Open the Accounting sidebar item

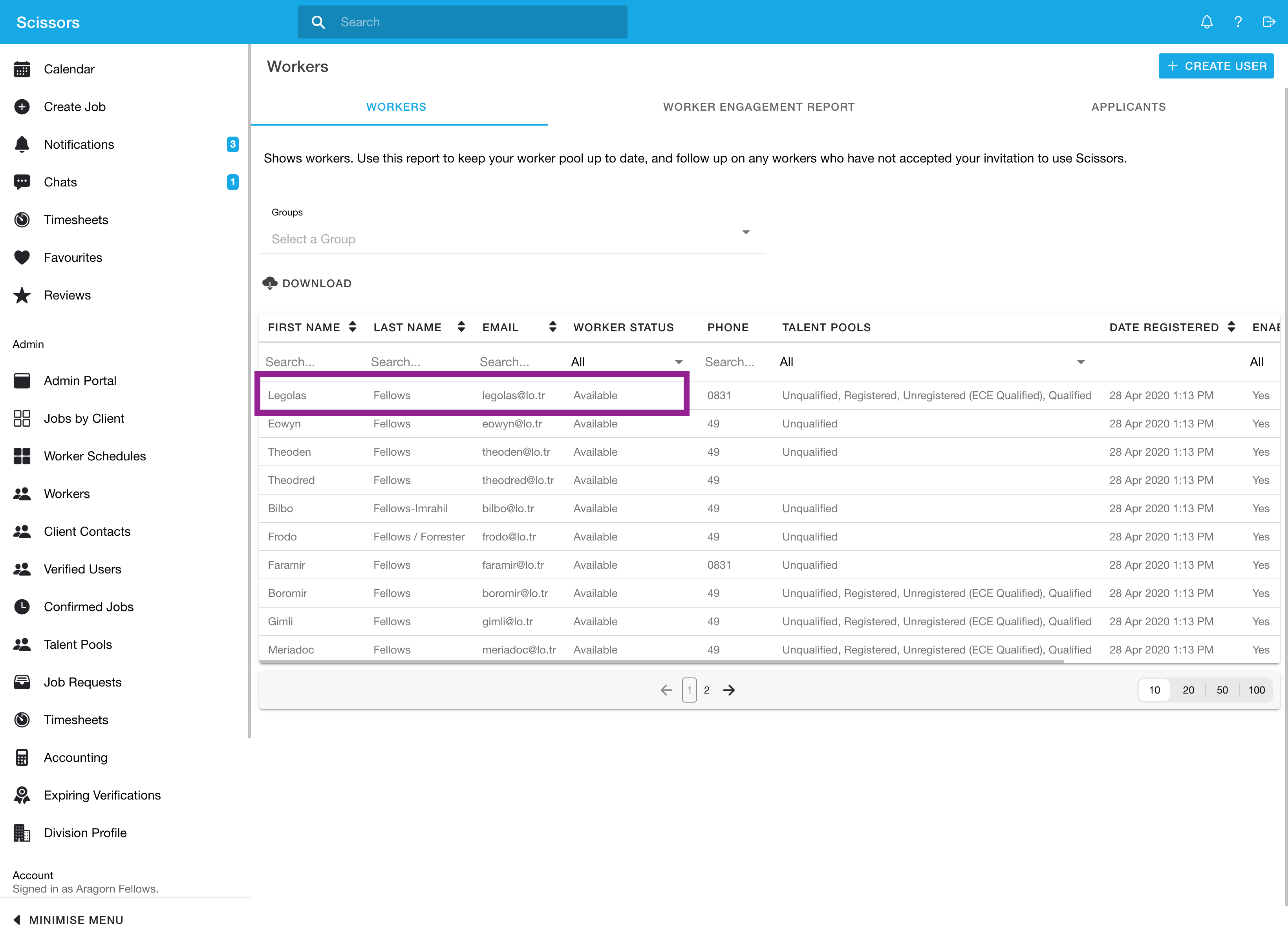(75, 757)
